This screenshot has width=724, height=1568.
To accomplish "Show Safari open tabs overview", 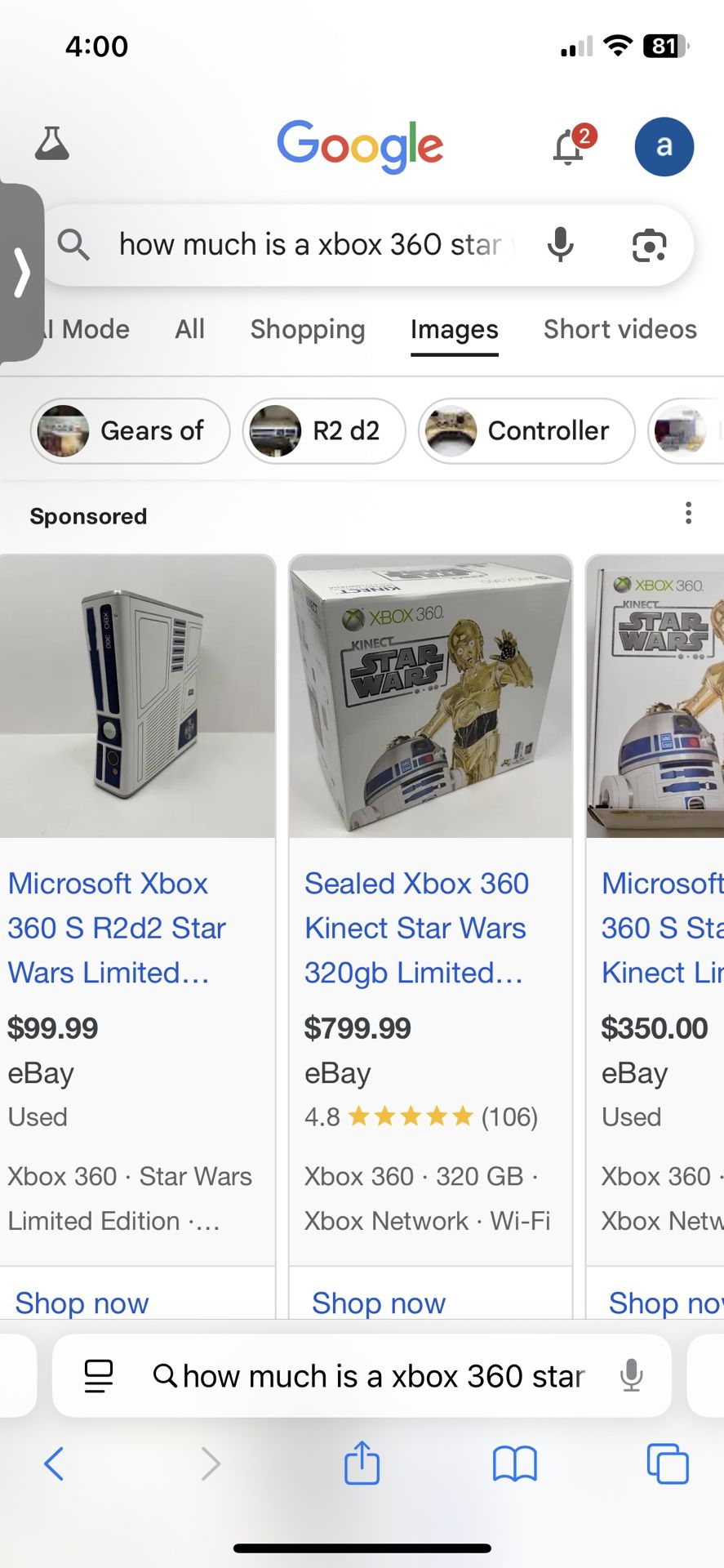I will 667,1463.
